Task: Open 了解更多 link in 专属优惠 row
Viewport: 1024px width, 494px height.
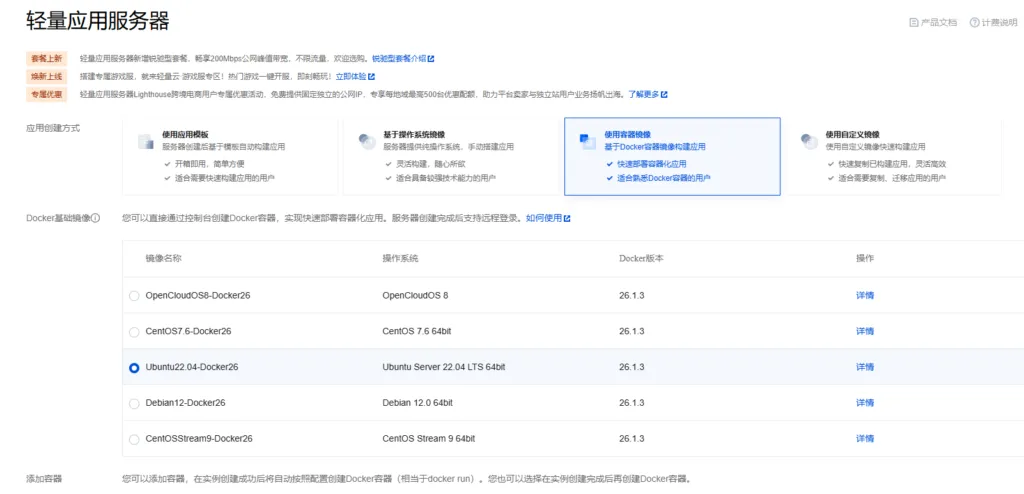Action: point(643,94)
